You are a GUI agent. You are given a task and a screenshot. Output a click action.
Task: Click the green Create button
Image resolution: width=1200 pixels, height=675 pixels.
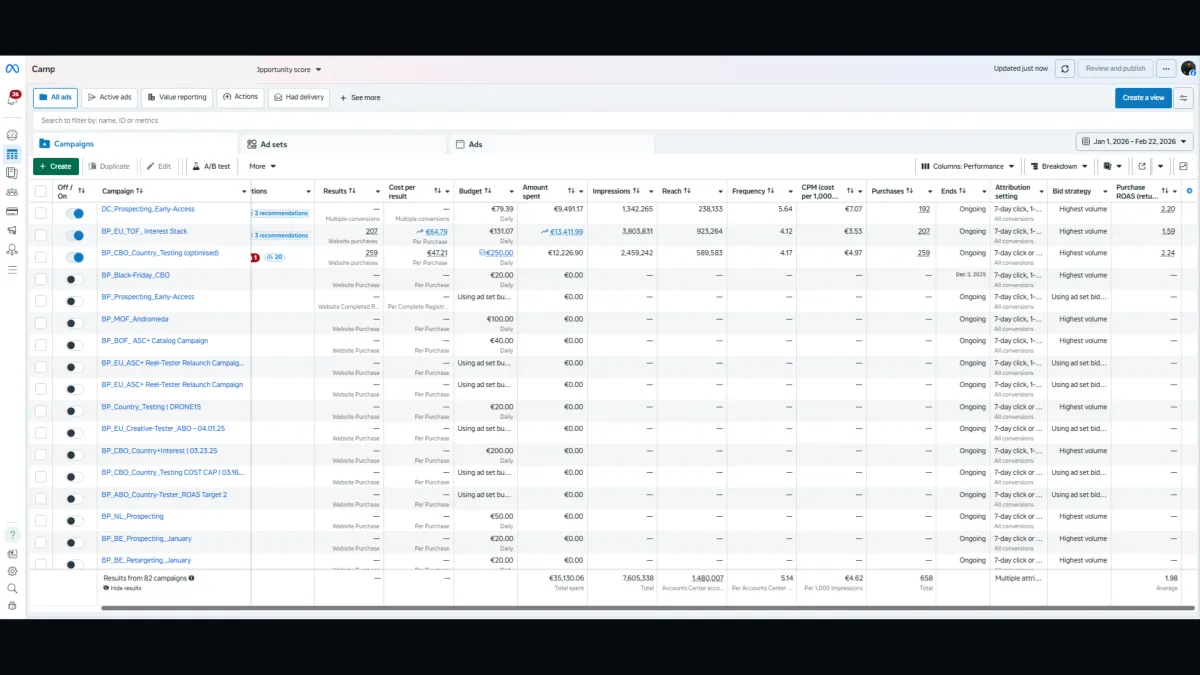click(x=56, y=167)
